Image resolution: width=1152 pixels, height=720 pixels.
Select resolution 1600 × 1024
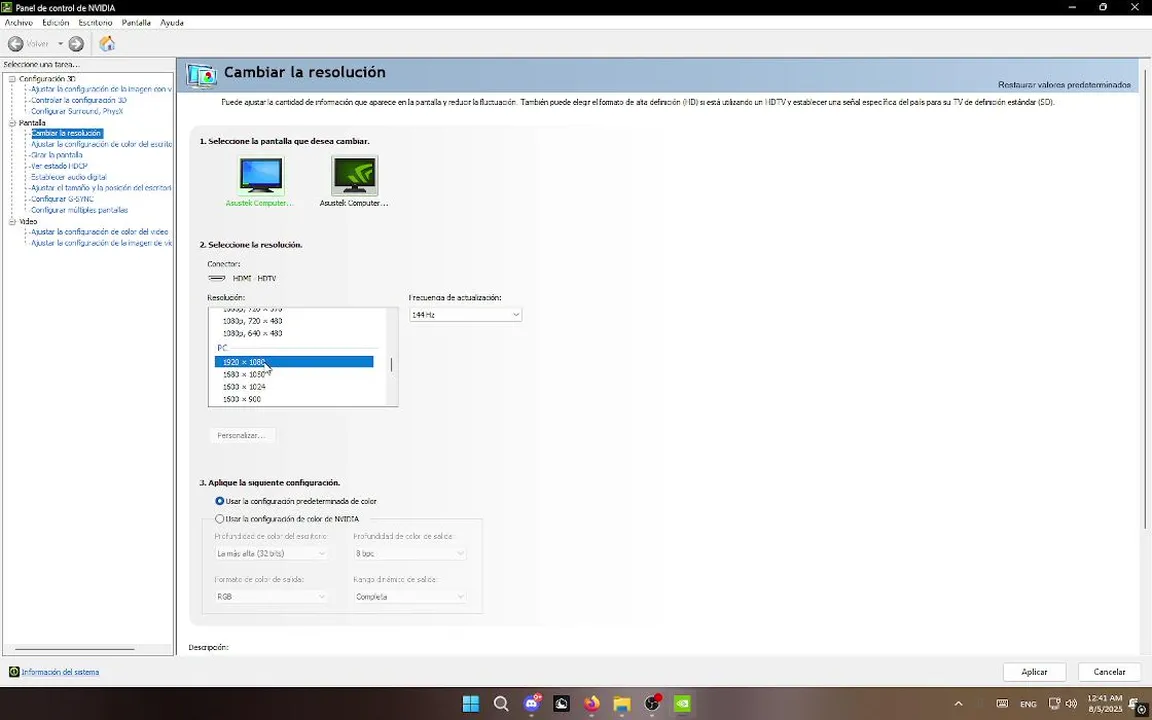coord(294,387)
